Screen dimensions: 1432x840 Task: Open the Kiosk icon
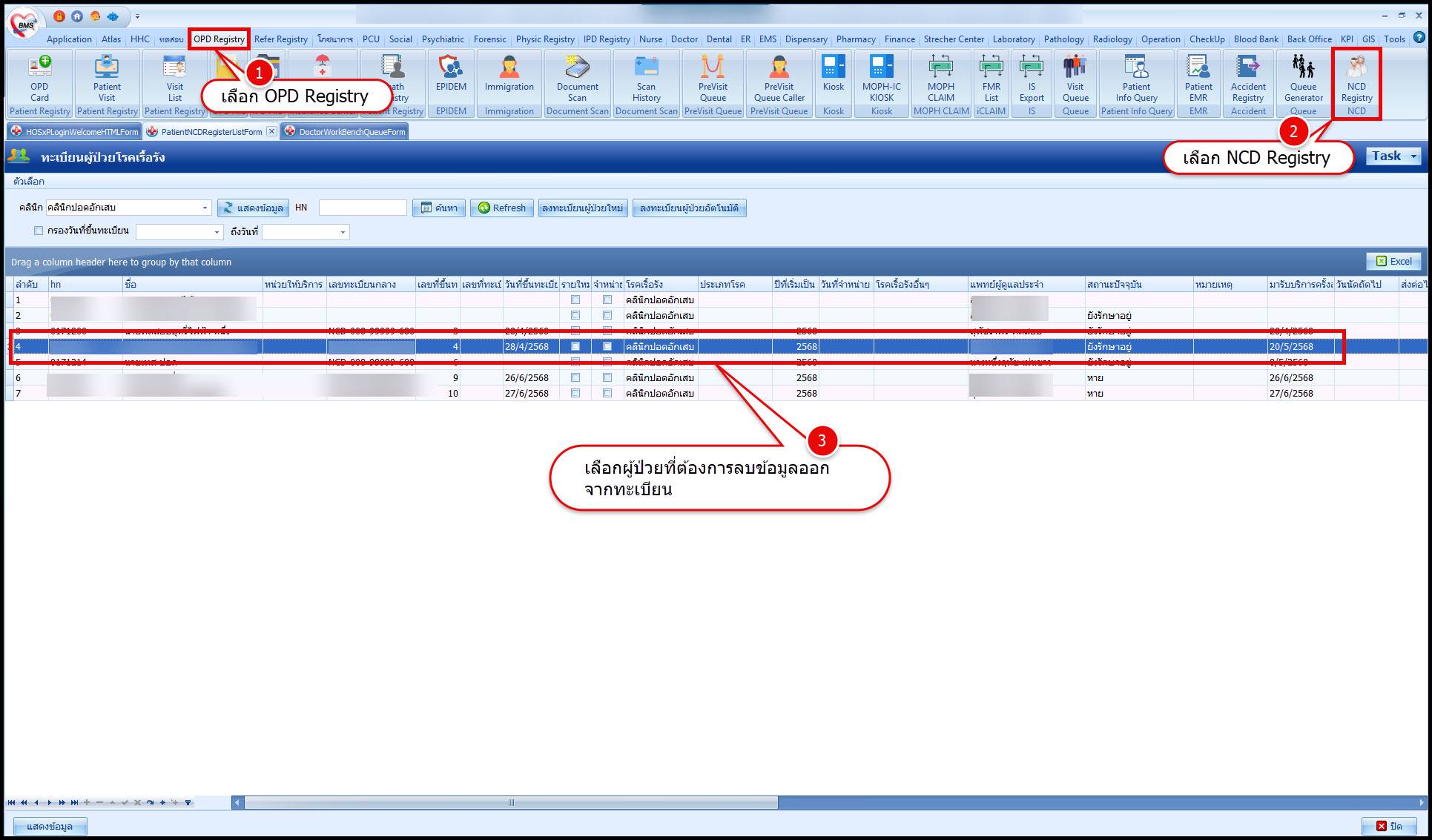(833, 80)
